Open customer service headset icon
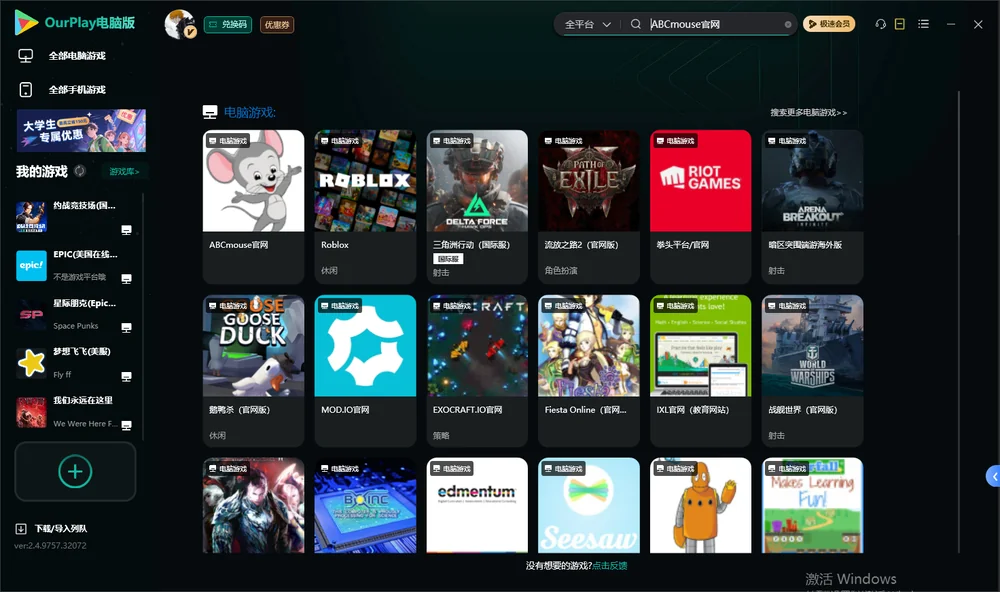This screenshot has height=592, width=1000. pos(881,24)
